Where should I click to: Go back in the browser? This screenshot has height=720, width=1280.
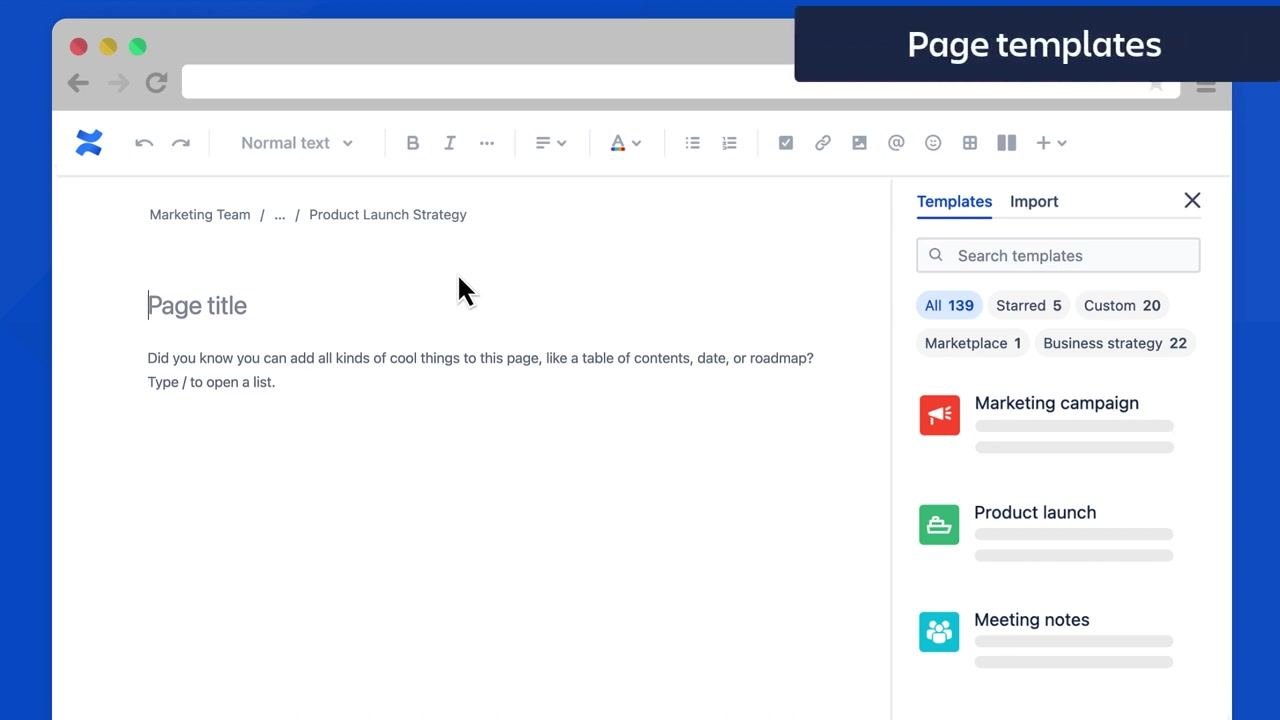[78, 83]
